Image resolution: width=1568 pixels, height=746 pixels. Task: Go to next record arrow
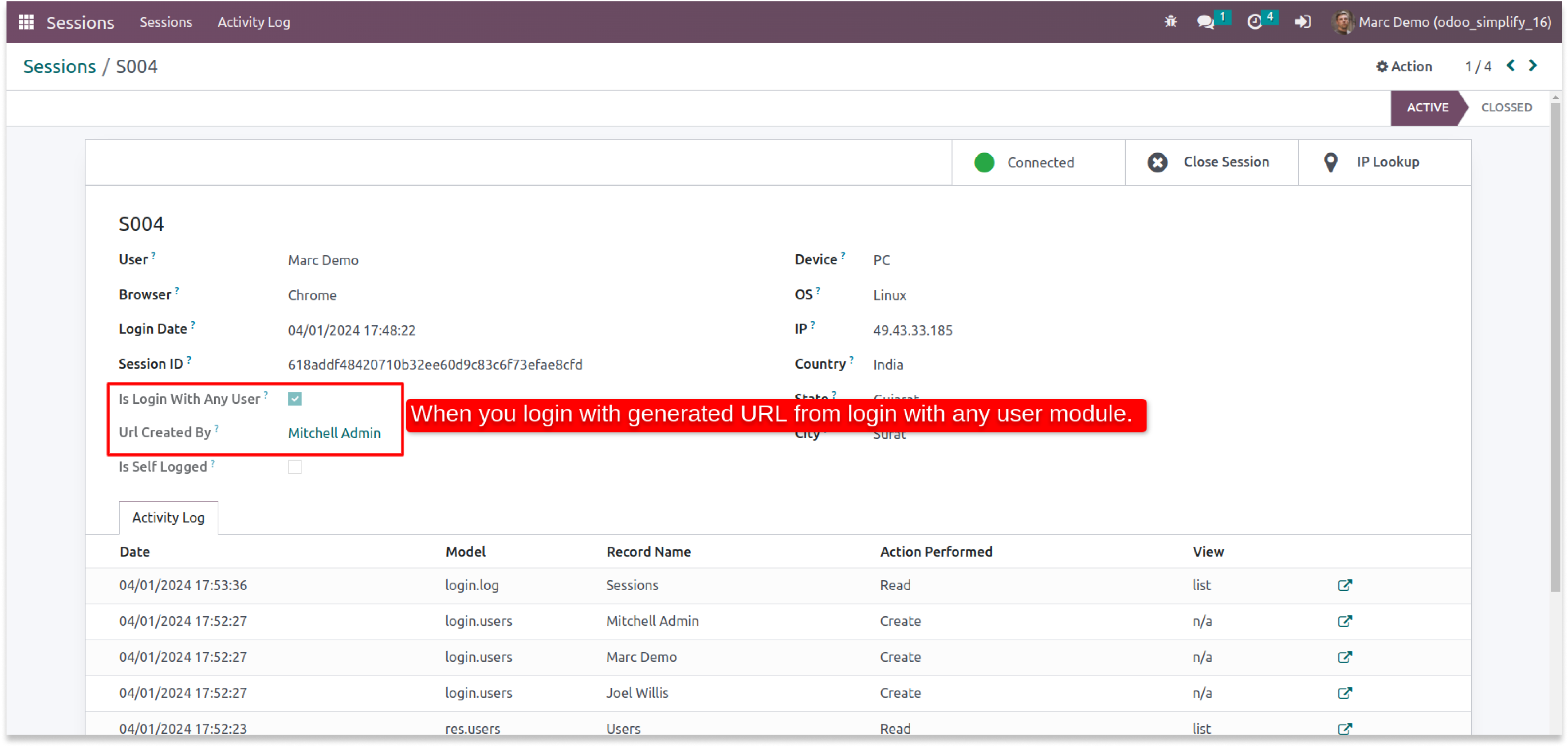click(1533, 66)
